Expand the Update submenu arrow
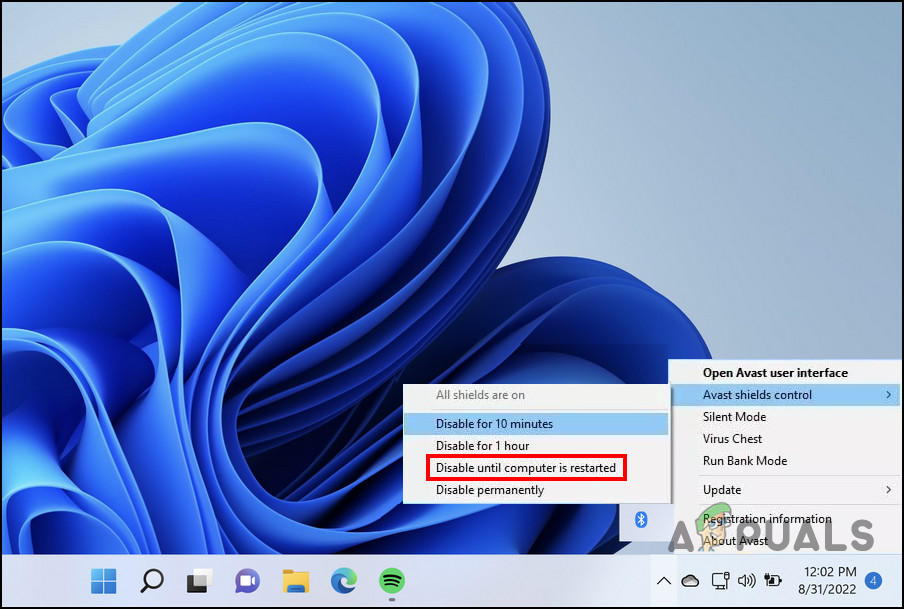Viewport: 904px width, 609px height. (x=887, y=490)
